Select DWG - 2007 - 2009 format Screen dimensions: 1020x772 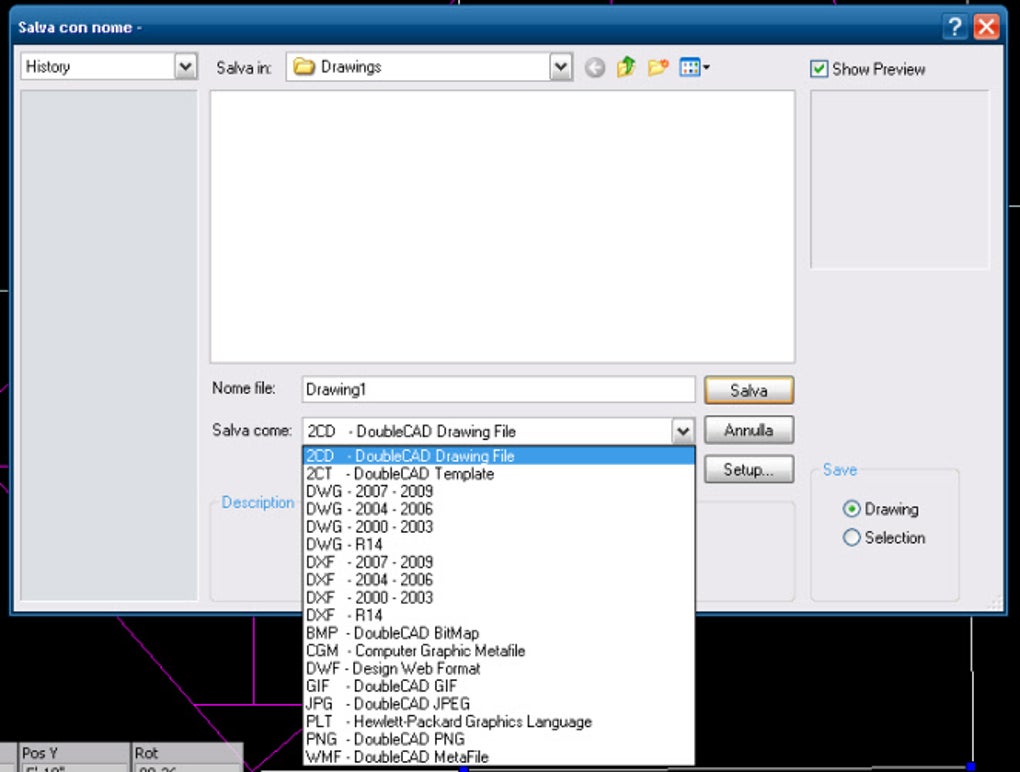point(499,491)
